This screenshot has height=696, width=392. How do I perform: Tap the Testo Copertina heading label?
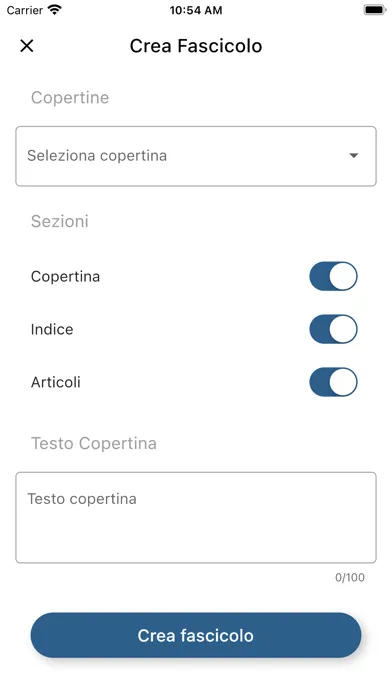click(x=94, y=443)
